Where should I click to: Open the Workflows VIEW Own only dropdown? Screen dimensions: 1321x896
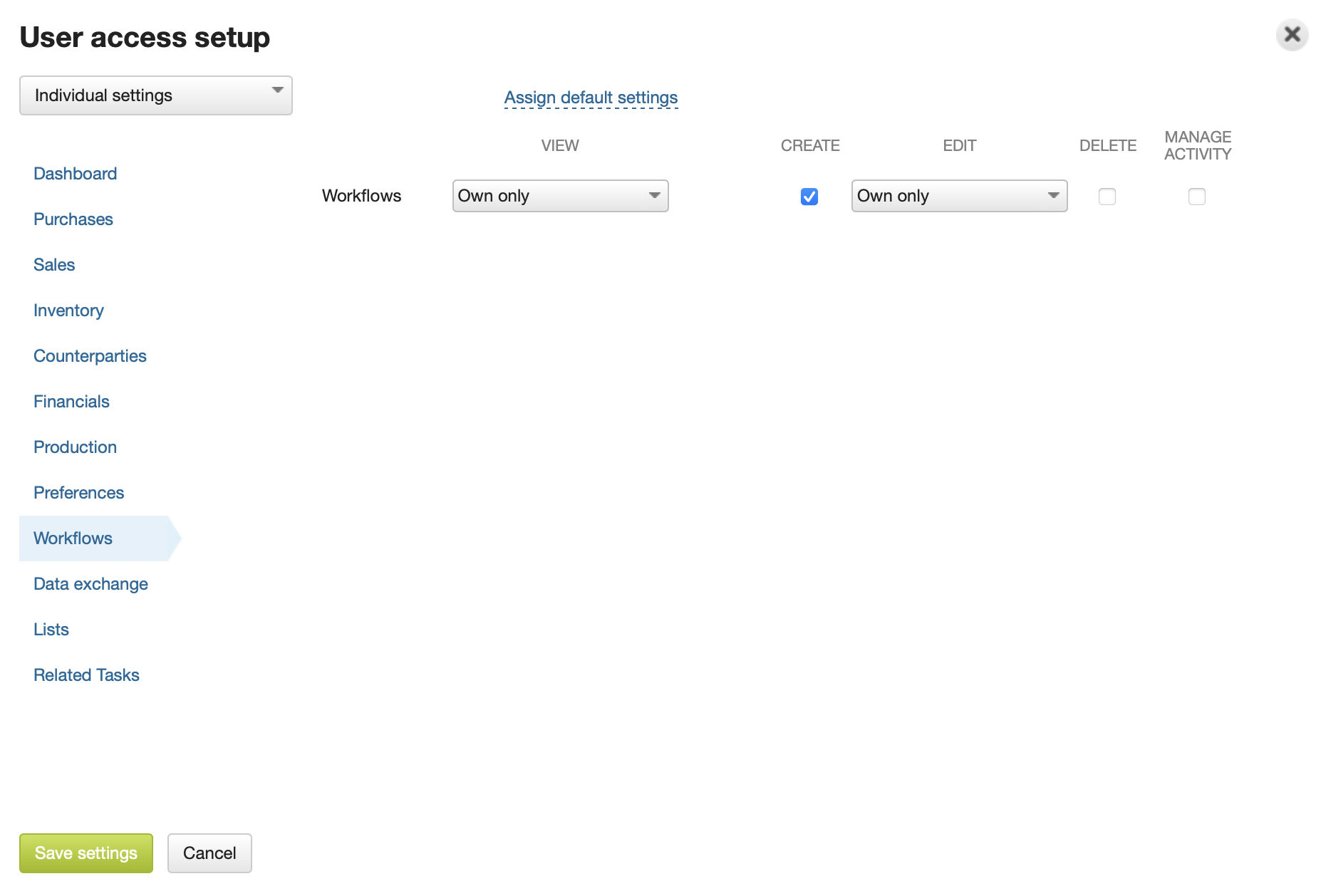[561, 196]
